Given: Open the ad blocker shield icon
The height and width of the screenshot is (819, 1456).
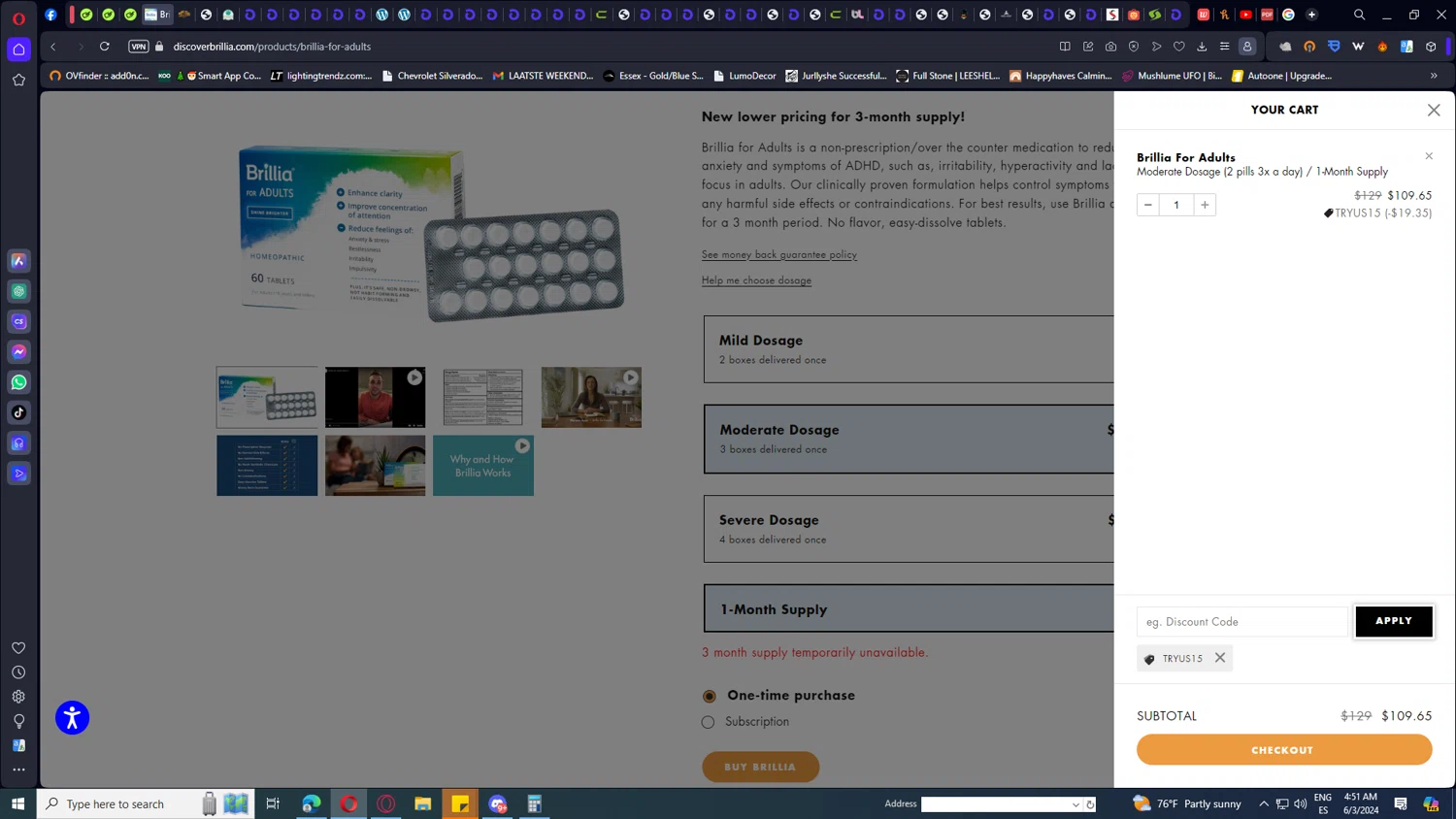Looking at the screenshot, I should (x=1134, y=47).
